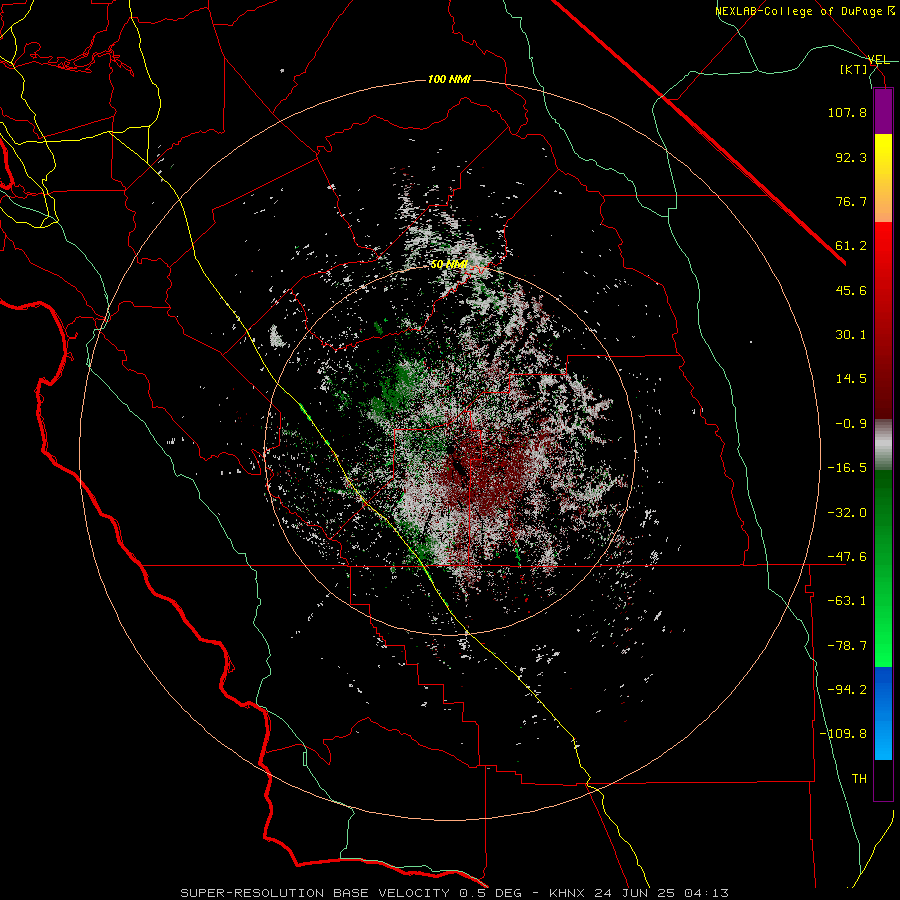The width and height of the screenshot is (900, 900).
Task: Click the 100 NMI range ring label
Action: pos(449,79)
